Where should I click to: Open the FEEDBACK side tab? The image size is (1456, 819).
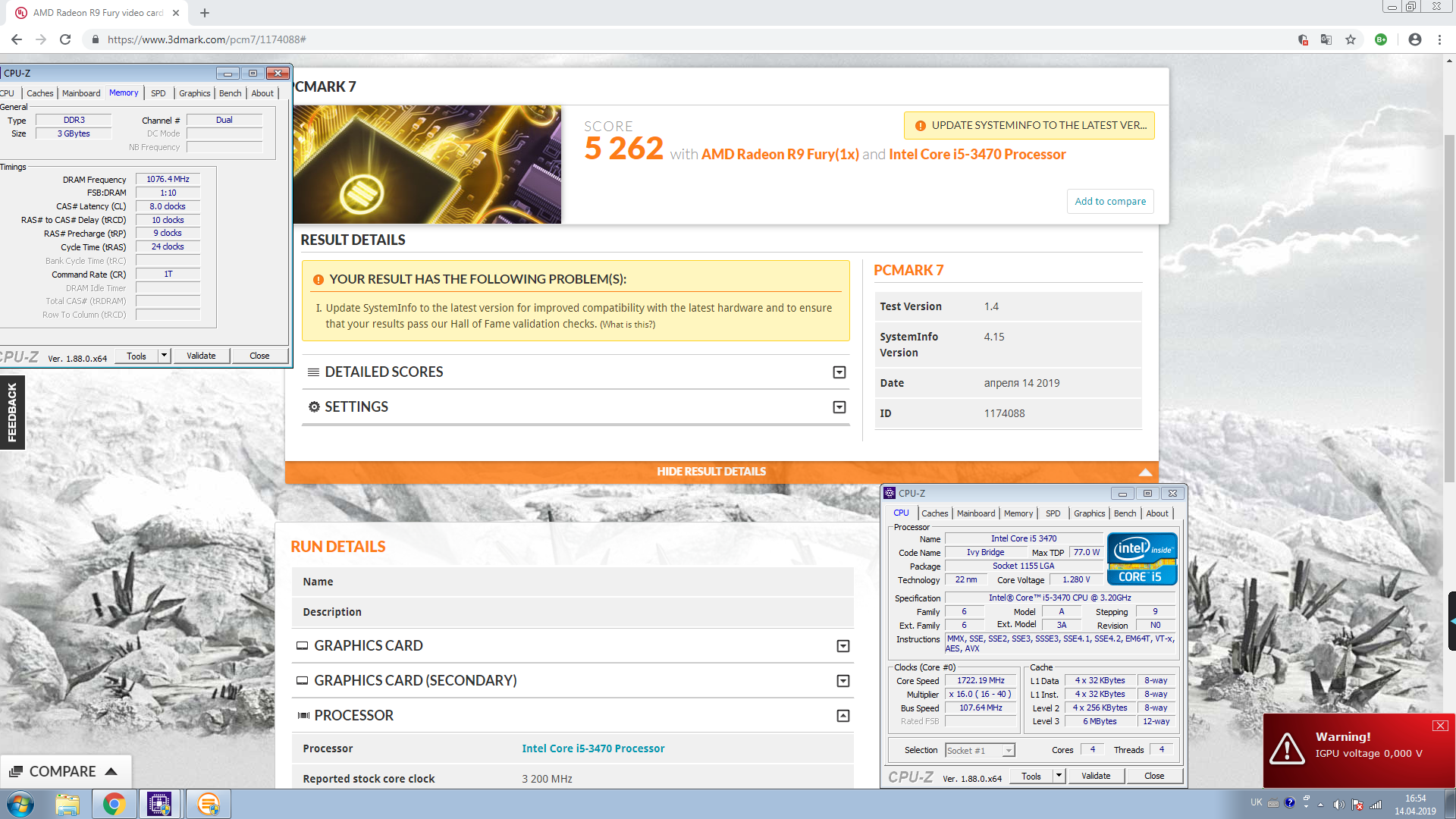coord(12,413)
